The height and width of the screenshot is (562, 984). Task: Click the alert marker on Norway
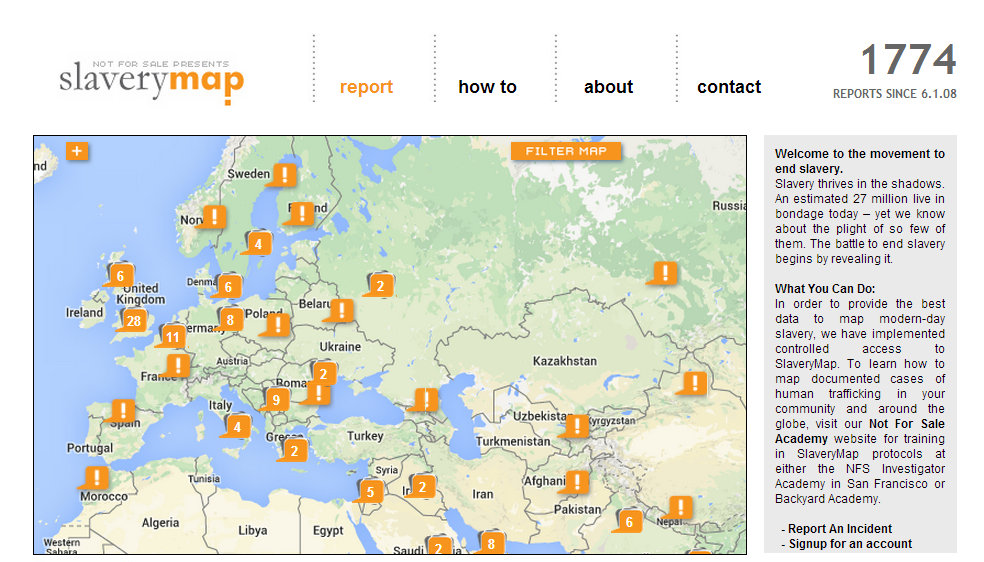pos(213,217)
